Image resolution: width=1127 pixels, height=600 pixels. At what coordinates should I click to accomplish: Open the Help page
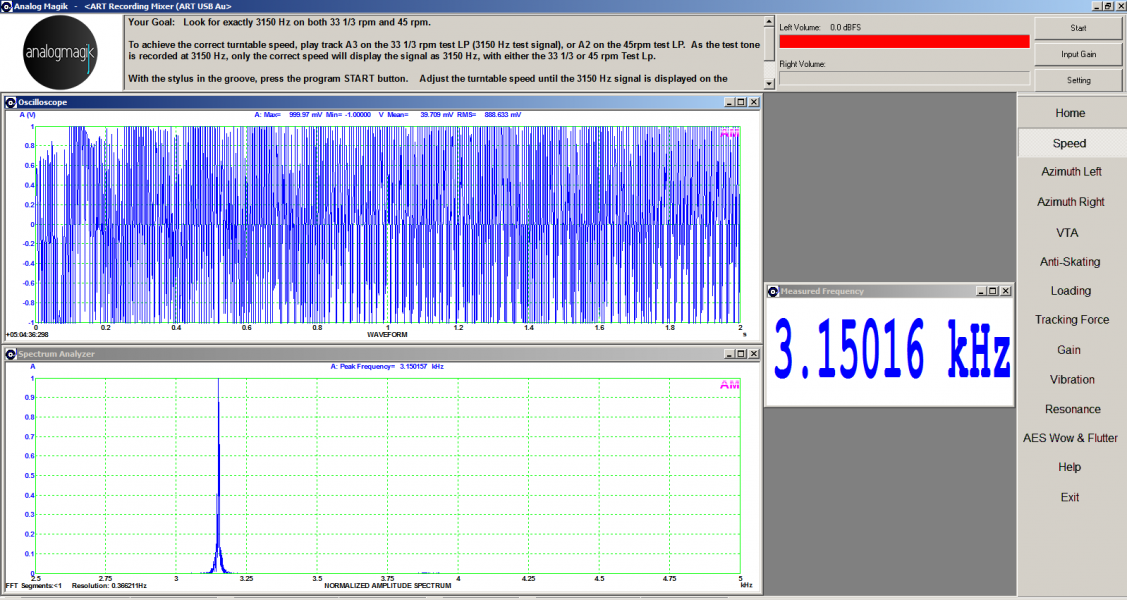pos(1070,466)
